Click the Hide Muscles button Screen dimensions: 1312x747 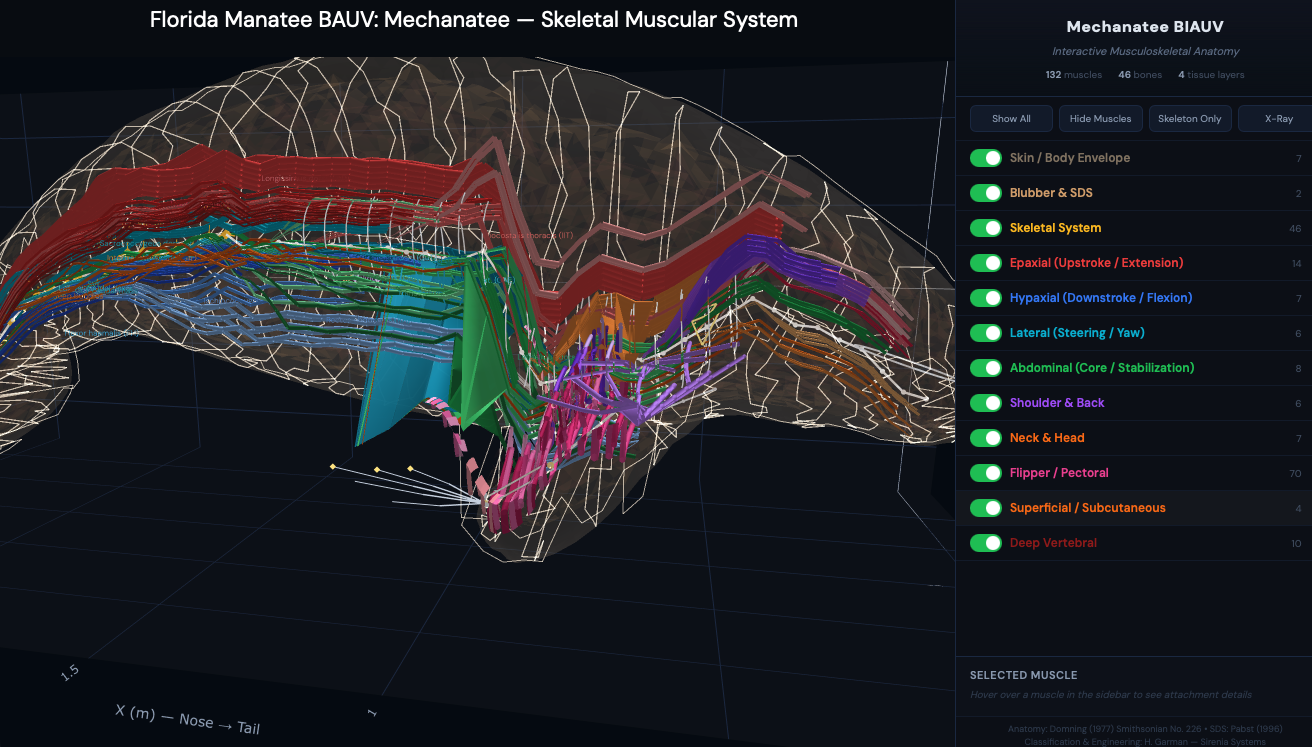click(1100, 118)
